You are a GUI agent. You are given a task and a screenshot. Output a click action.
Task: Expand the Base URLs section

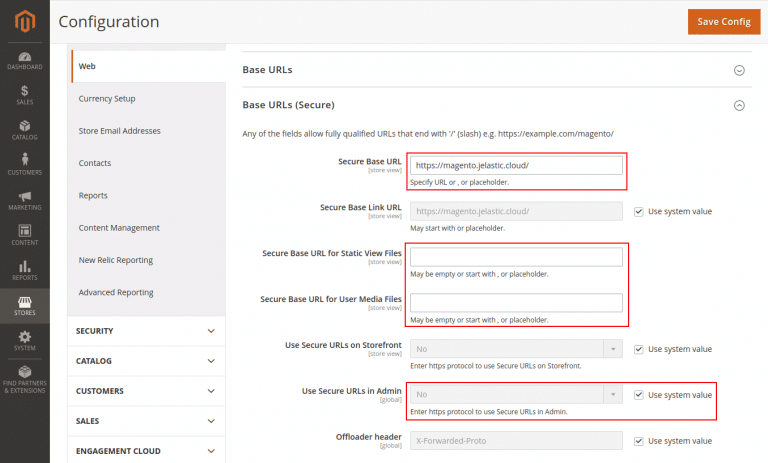739,70
